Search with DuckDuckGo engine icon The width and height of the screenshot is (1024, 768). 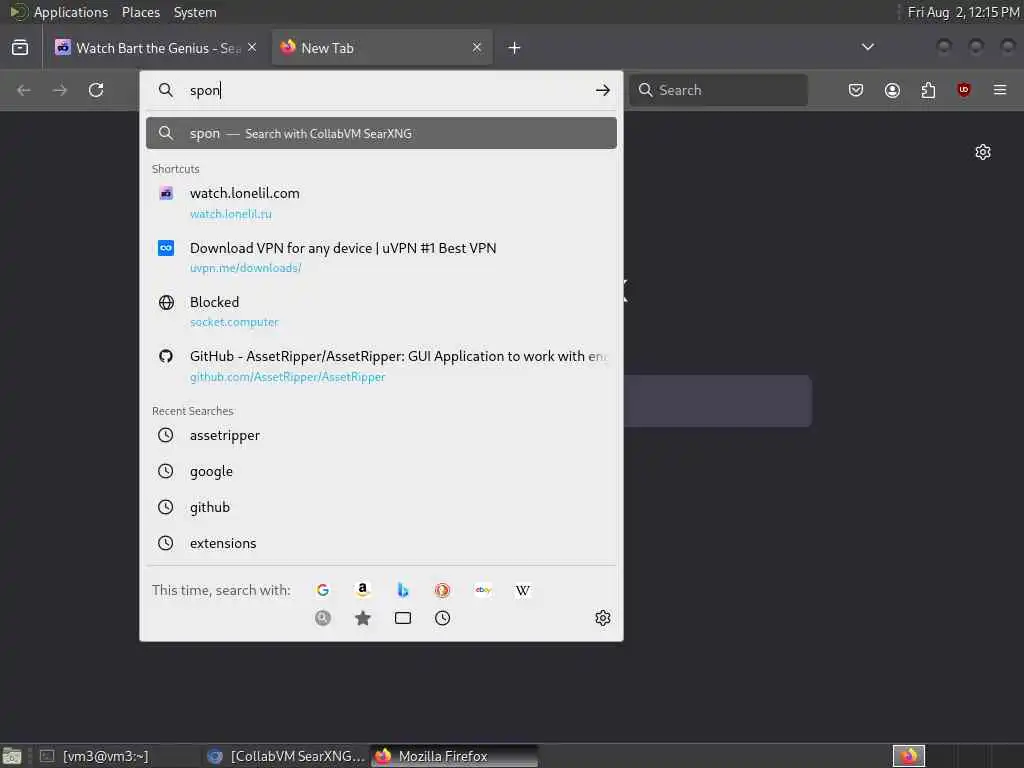(x=442, y=590)
